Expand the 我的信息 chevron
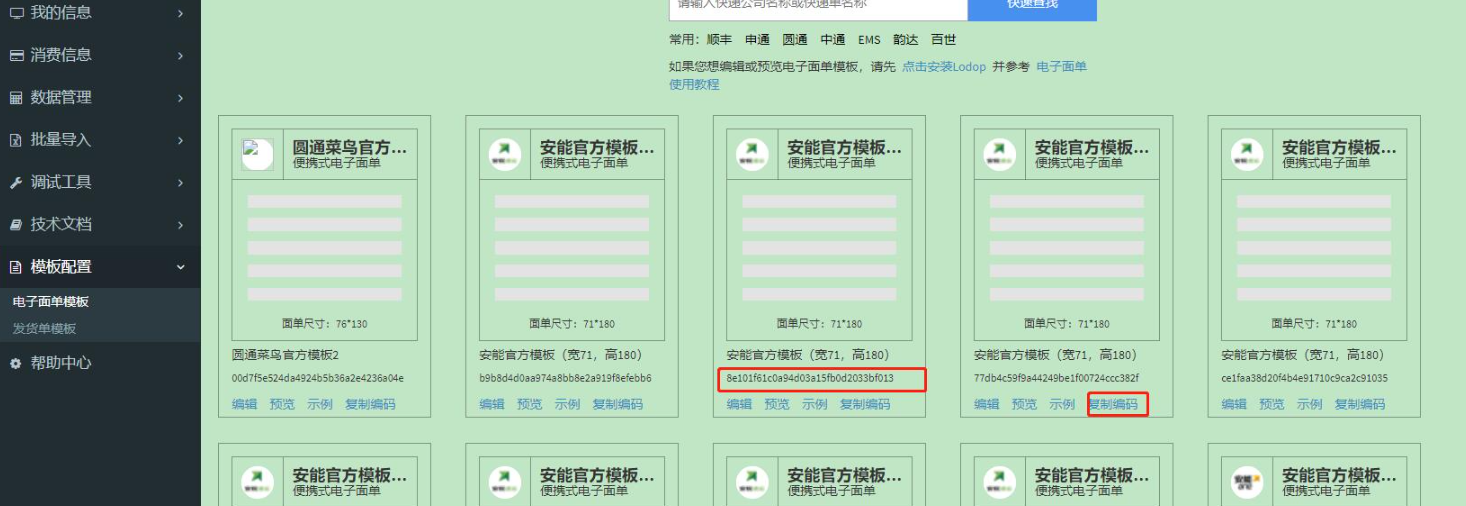The width and height of the screenshot is (1466, 506). (180, 13)
